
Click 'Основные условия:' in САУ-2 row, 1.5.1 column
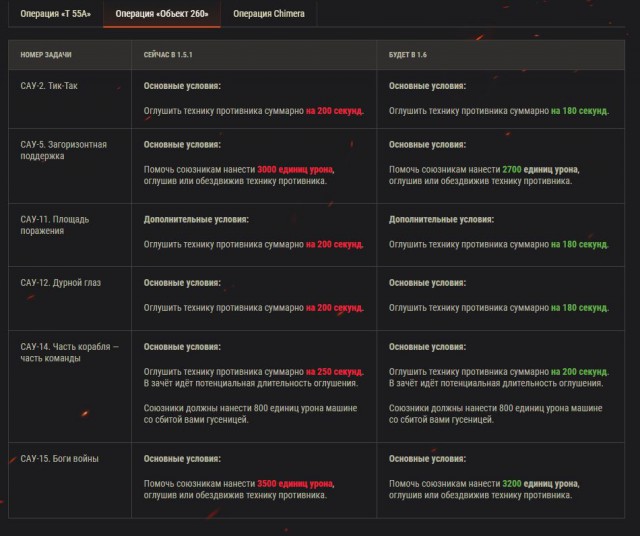click(182, 86)
